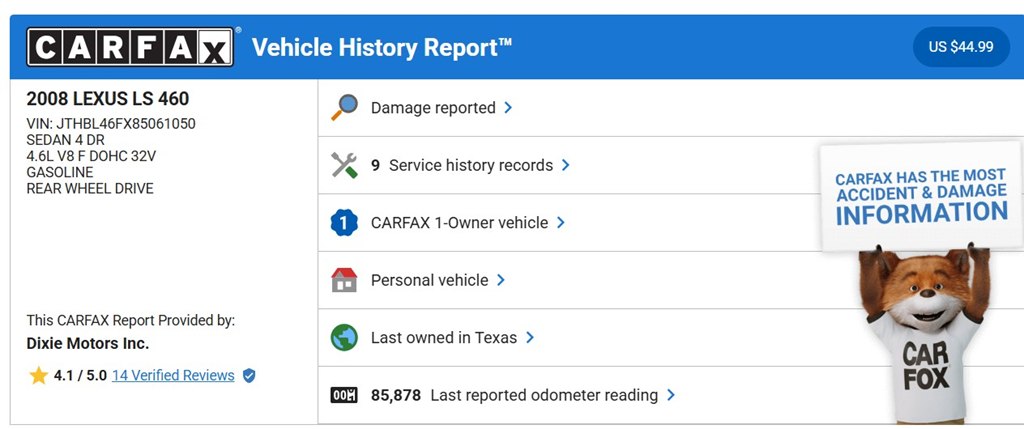The image size is (1024, 429).
Task: Click the 9 service records count
Action: (x=376, y=165)
